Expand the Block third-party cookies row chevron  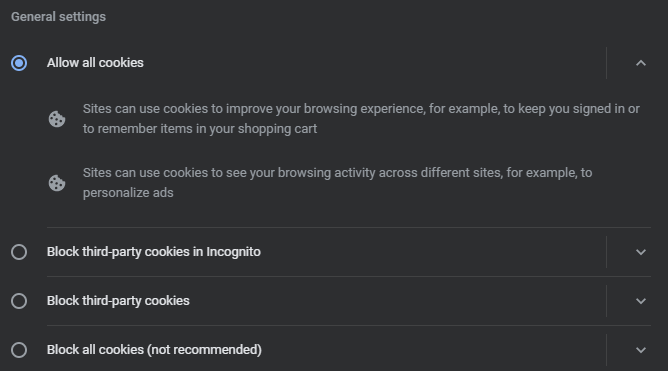641,301
